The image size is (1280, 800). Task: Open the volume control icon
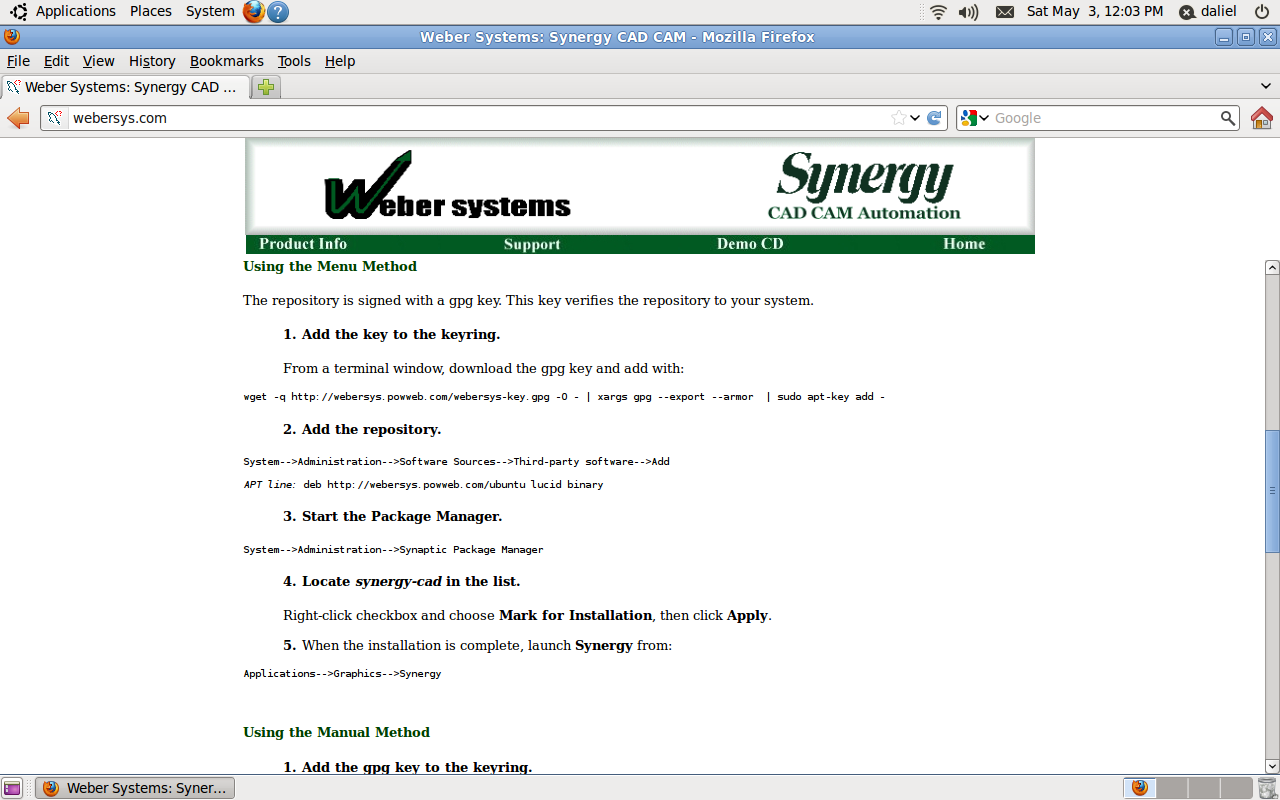[968, 12]
